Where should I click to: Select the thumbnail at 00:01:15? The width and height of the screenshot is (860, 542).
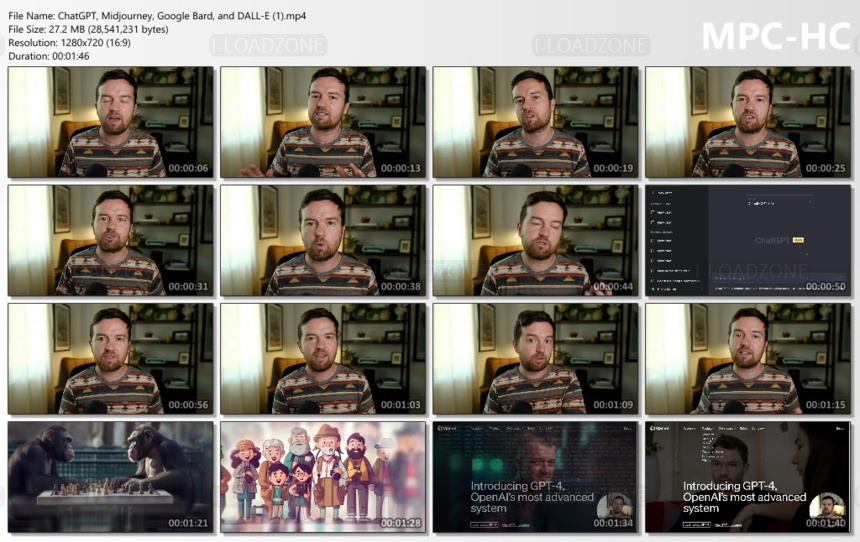coord(748,359)
